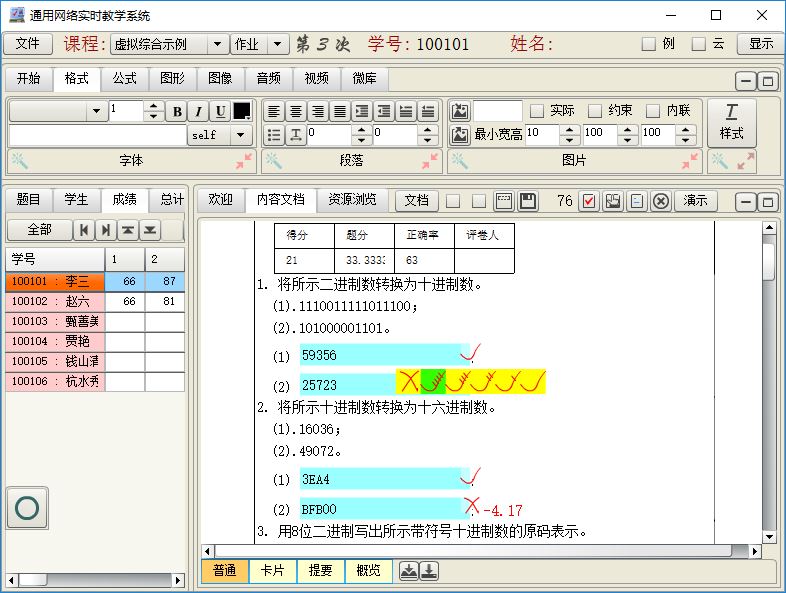
Task: Apply italic formatting with I button
Action: (x=199, y=111)
